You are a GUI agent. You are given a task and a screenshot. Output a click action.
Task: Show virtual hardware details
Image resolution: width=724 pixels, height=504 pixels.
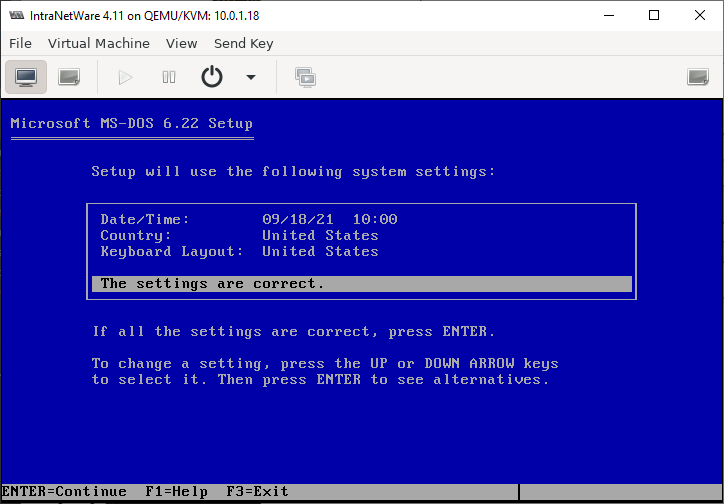point(69,77)
